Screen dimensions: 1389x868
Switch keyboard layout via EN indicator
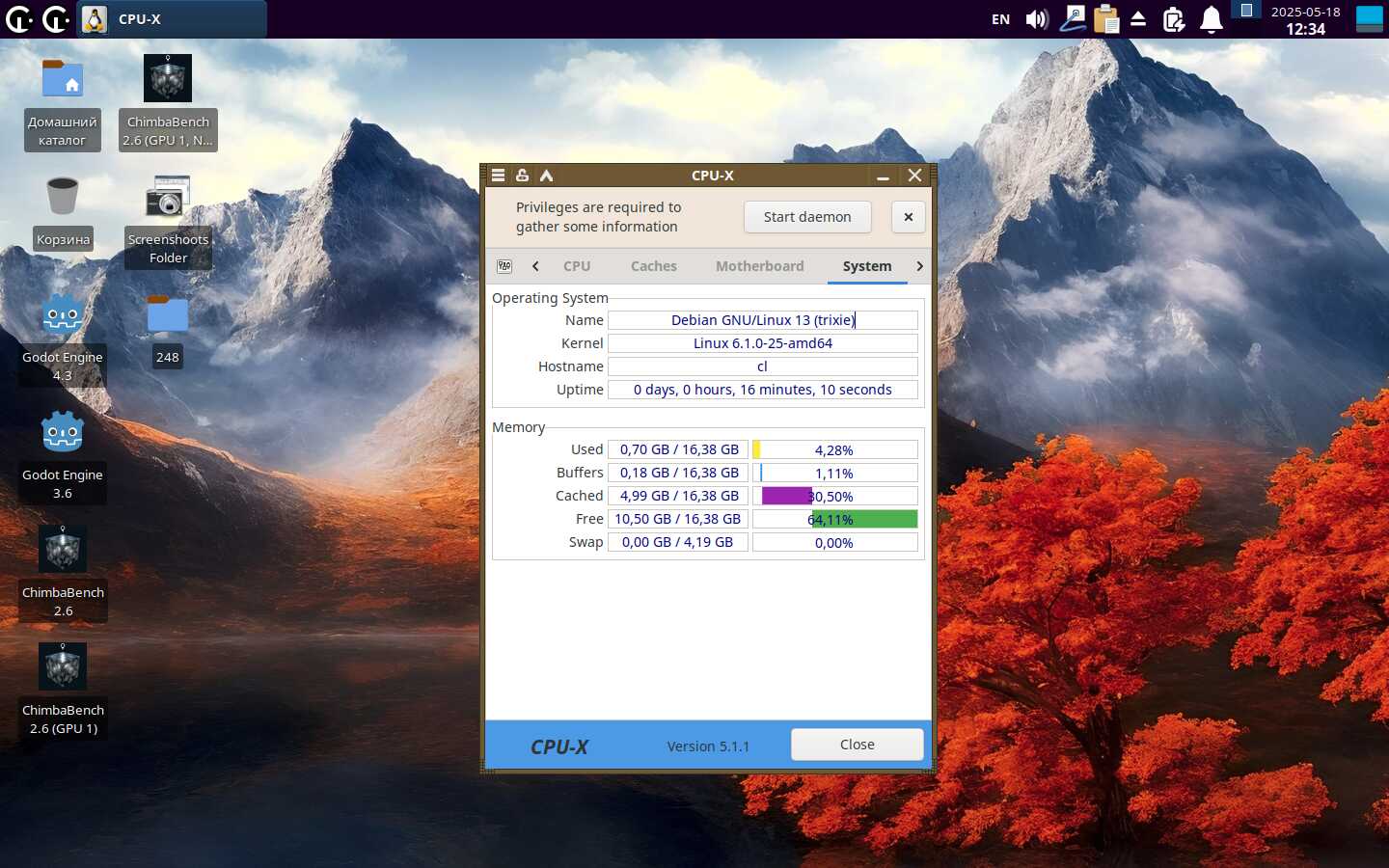(1000, 19)
